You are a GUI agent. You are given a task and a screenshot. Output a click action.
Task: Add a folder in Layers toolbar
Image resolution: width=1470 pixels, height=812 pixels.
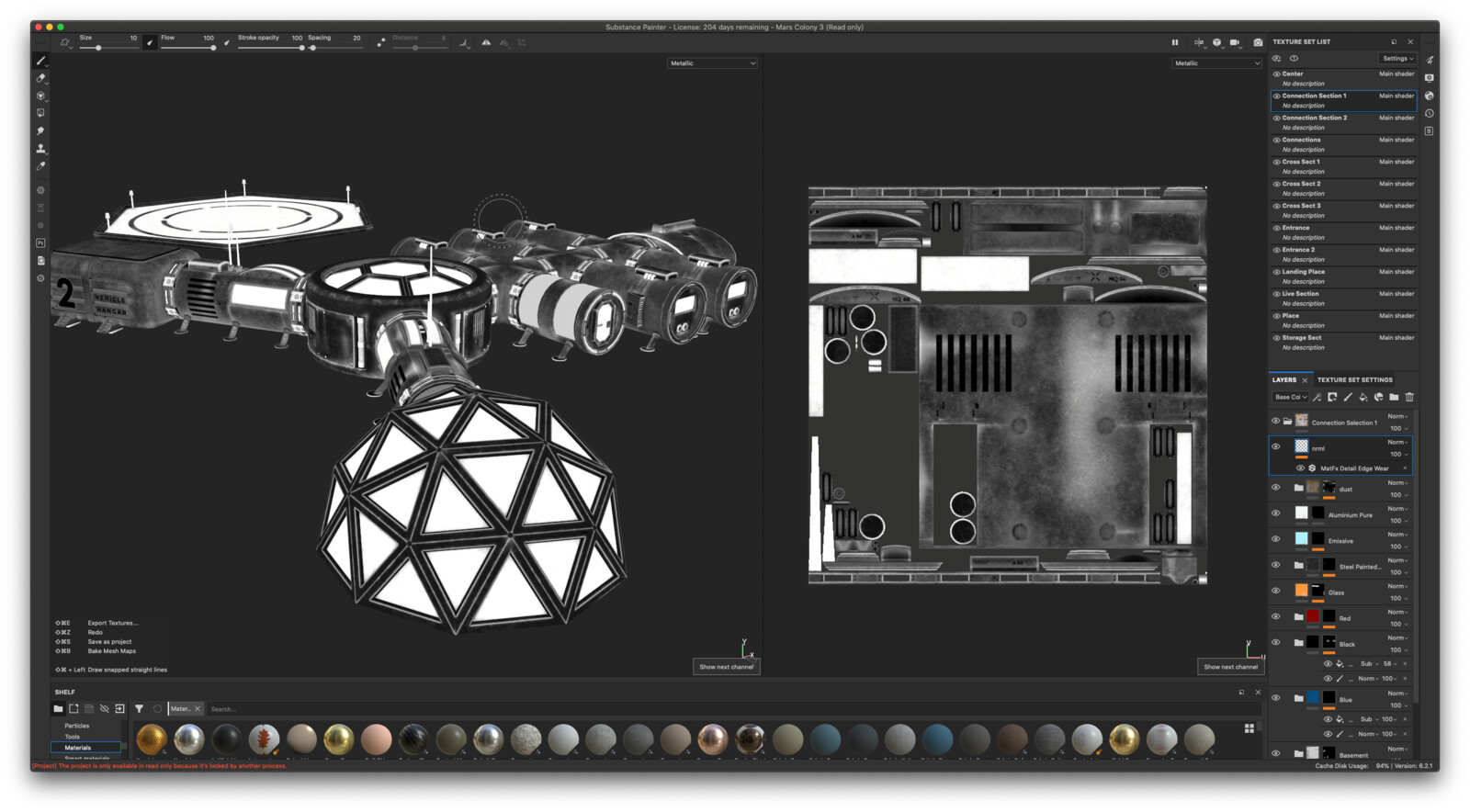tap(1394, 397)
